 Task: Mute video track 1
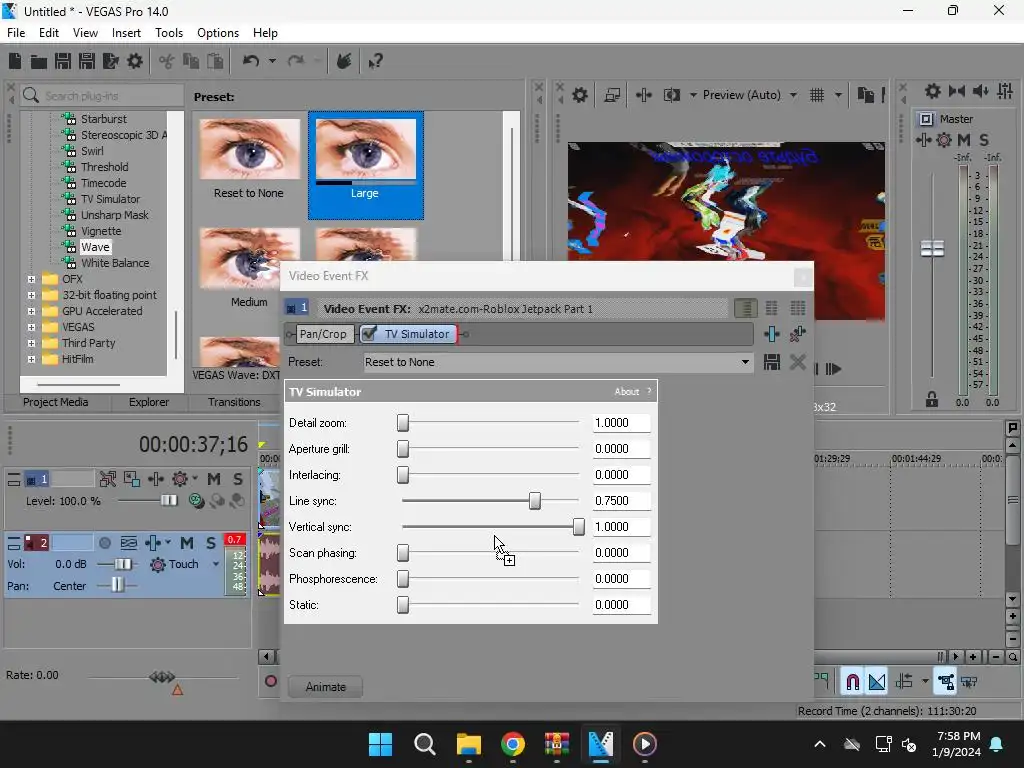(214, 479)
